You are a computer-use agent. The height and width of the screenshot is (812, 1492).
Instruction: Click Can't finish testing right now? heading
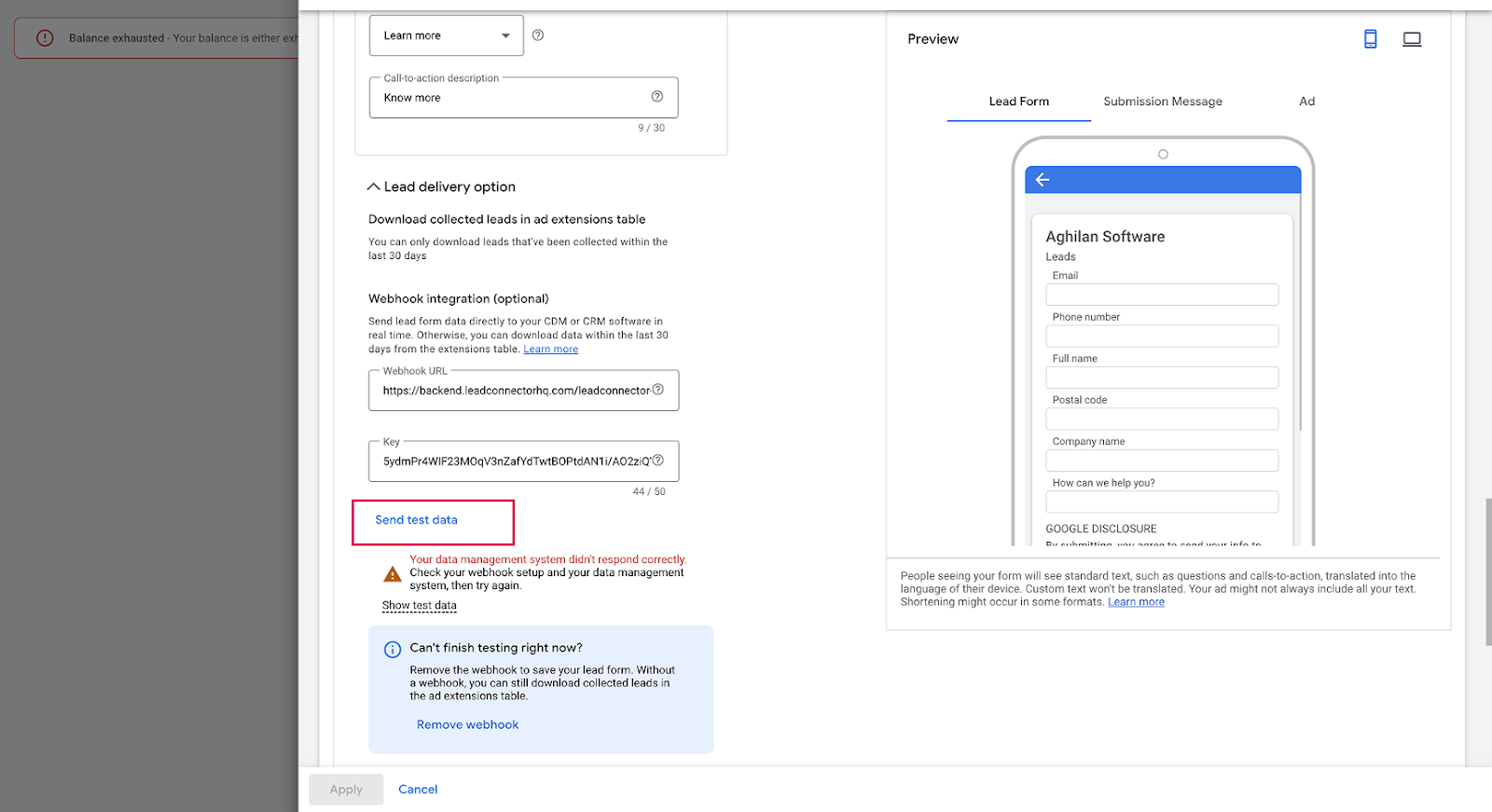click(x=496, y=648)
